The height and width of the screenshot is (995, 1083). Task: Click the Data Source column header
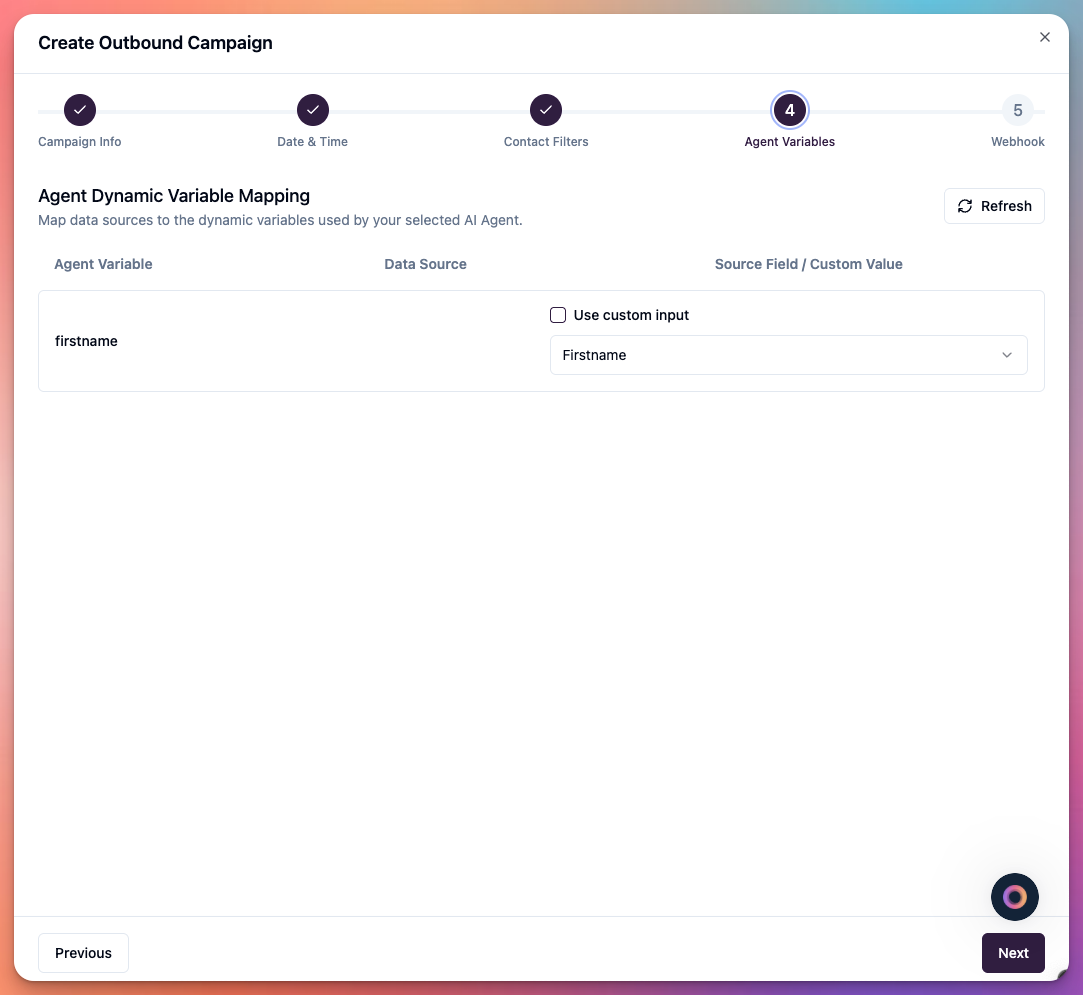[425, 264]
